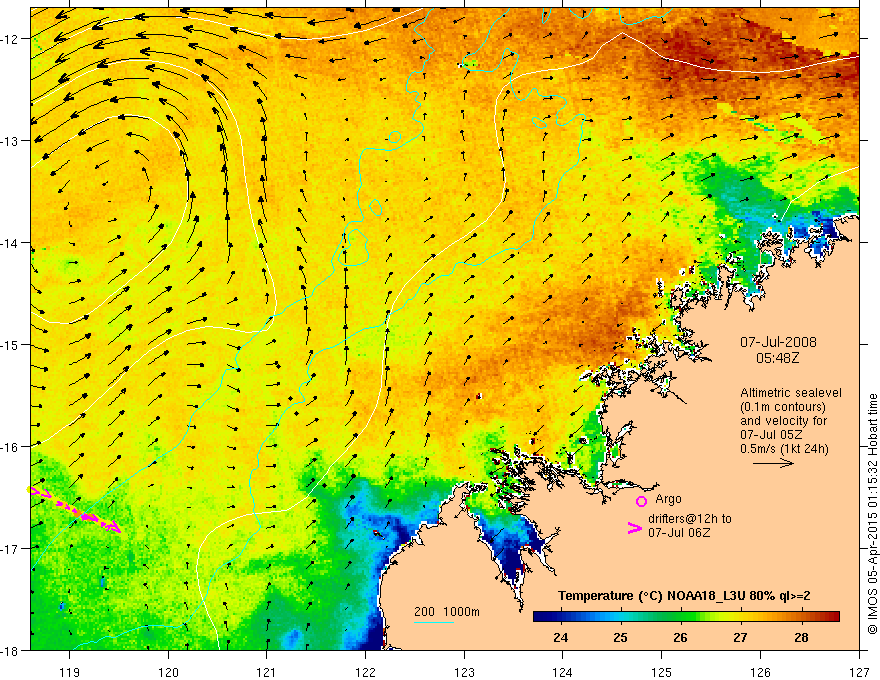The height and width of the screenshot is (680, 880).
Task: Click the dark blue end of temperature color bar
Action: click(x=540, y=617)
